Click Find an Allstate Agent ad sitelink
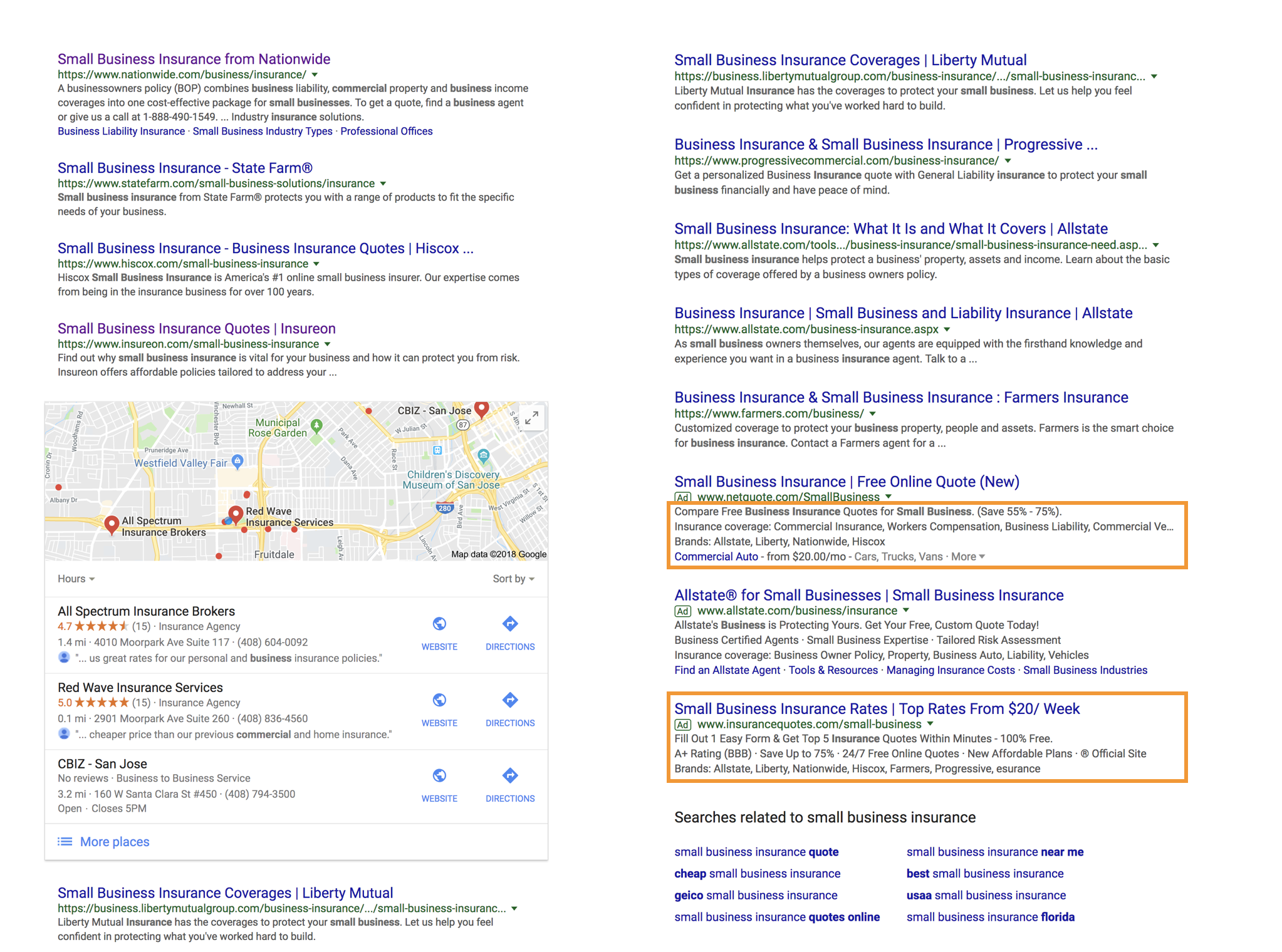This screenshot has height=952, width=1282. (727, 670)
